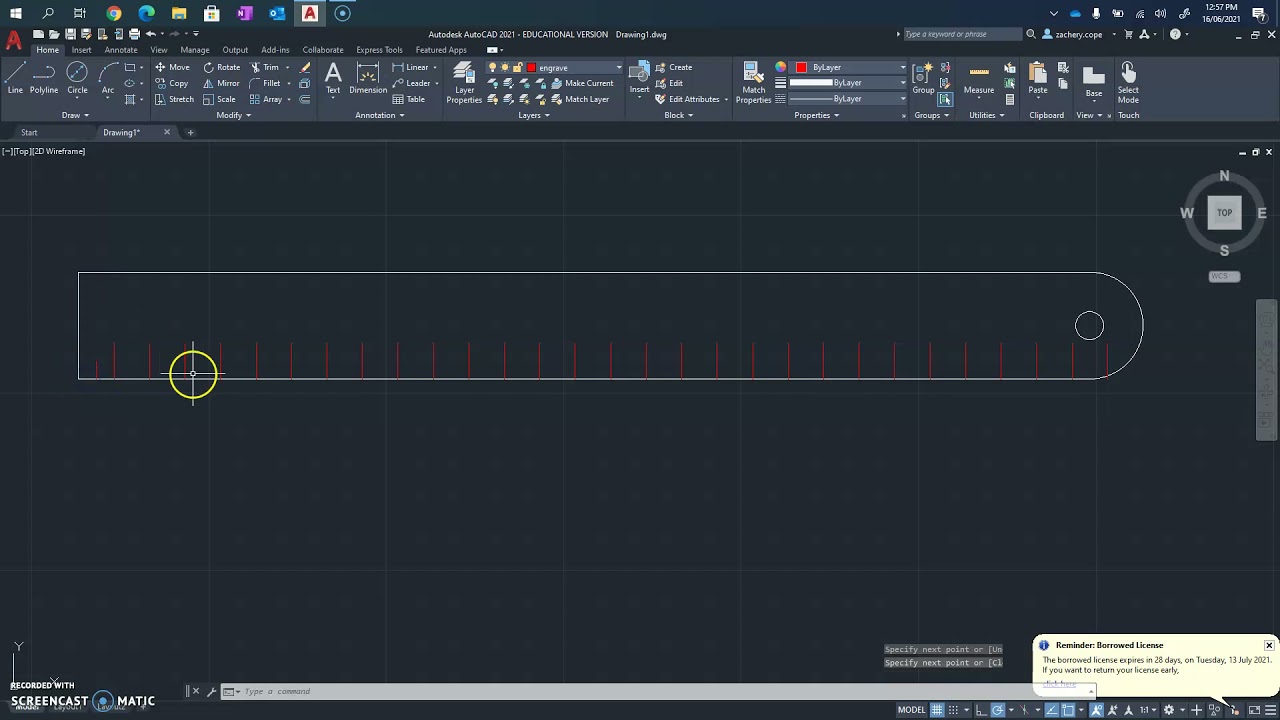This screenshot has width=1280, height=720.
Task: Expand the Properties panel
Action: tap(817, 115)
